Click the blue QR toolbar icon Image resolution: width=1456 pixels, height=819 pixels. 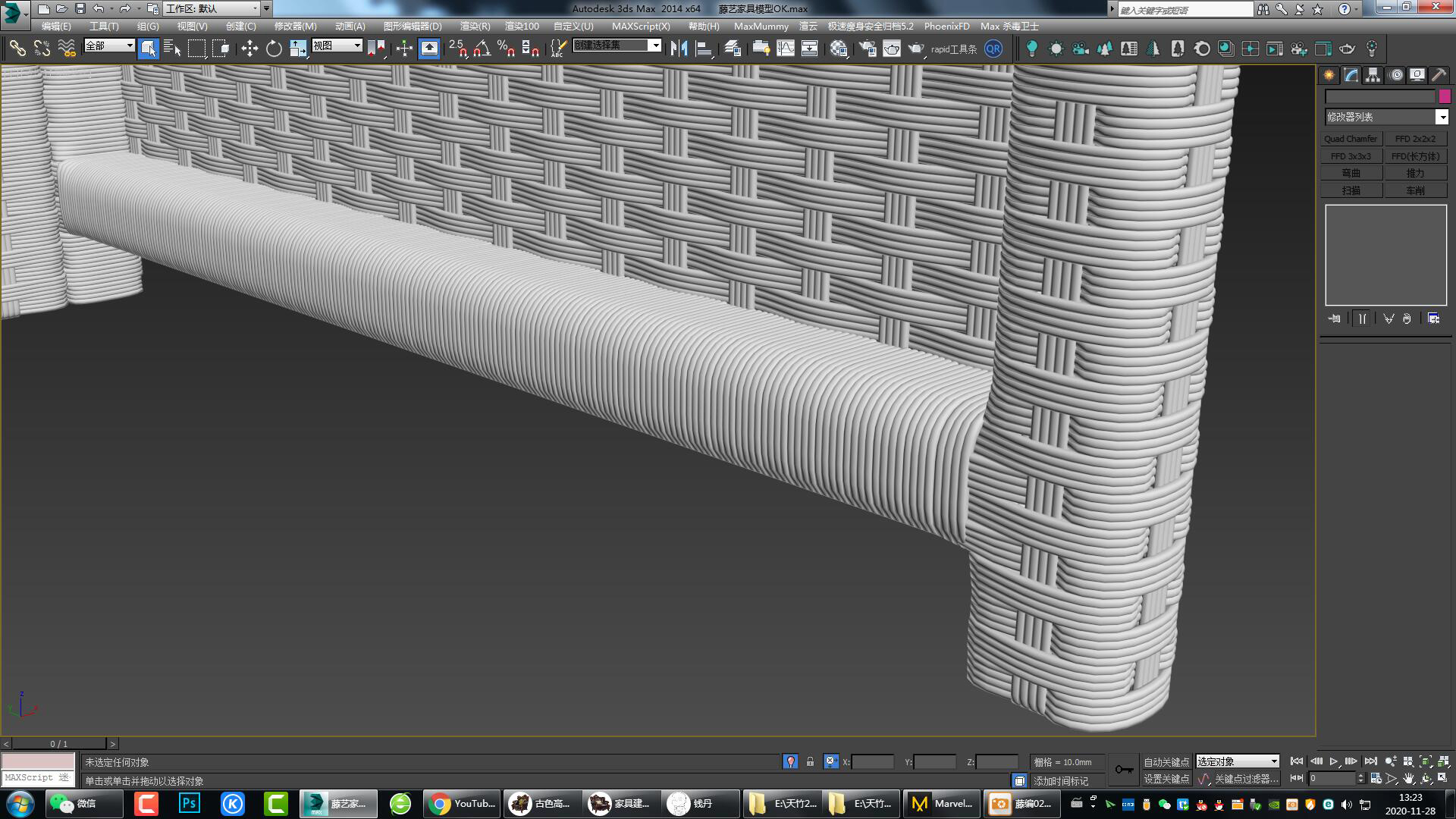click(993, 49)
